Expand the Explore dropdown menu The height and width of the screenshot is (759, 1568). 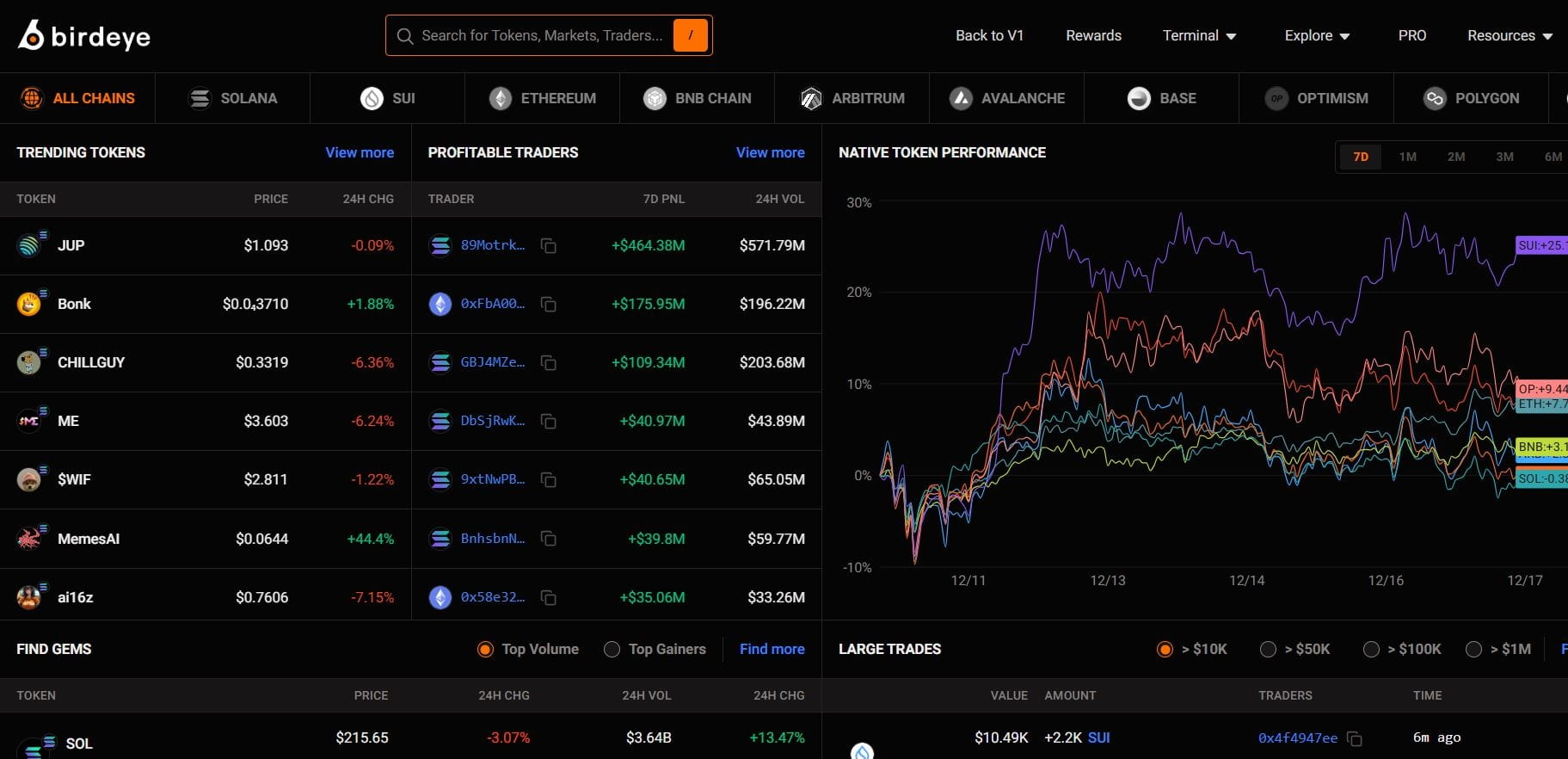1317,35
